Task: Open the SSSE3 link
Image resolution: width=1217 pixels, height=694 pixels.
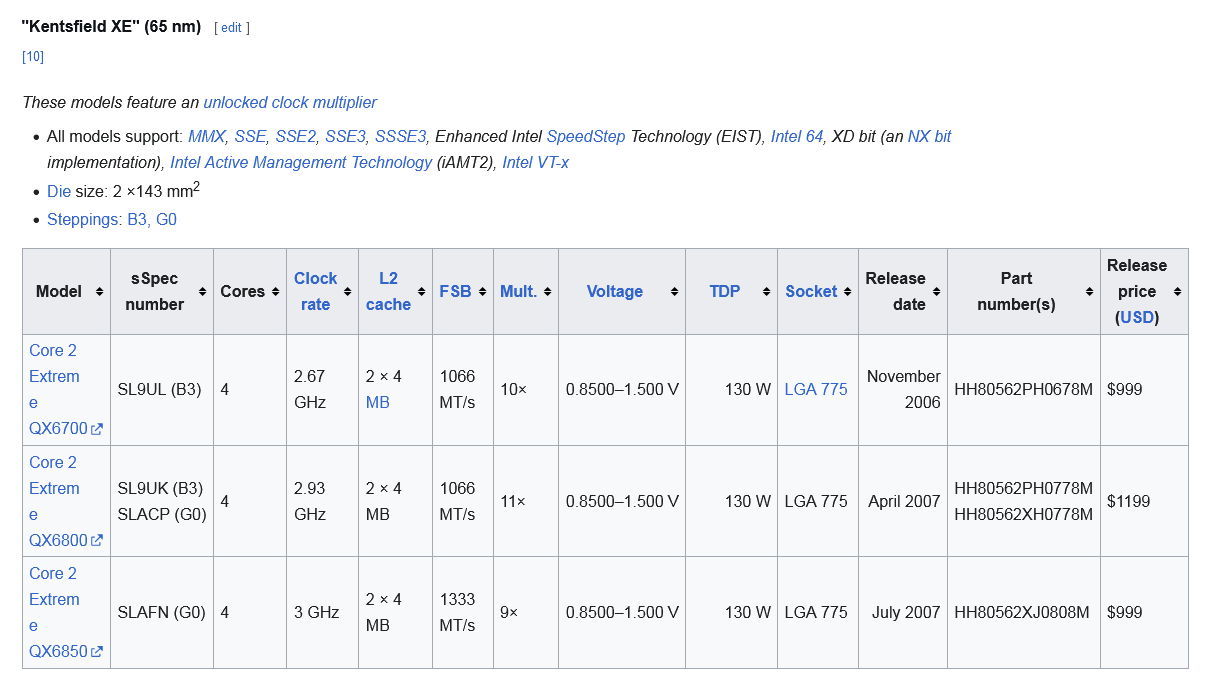Action: pos(401,136)
